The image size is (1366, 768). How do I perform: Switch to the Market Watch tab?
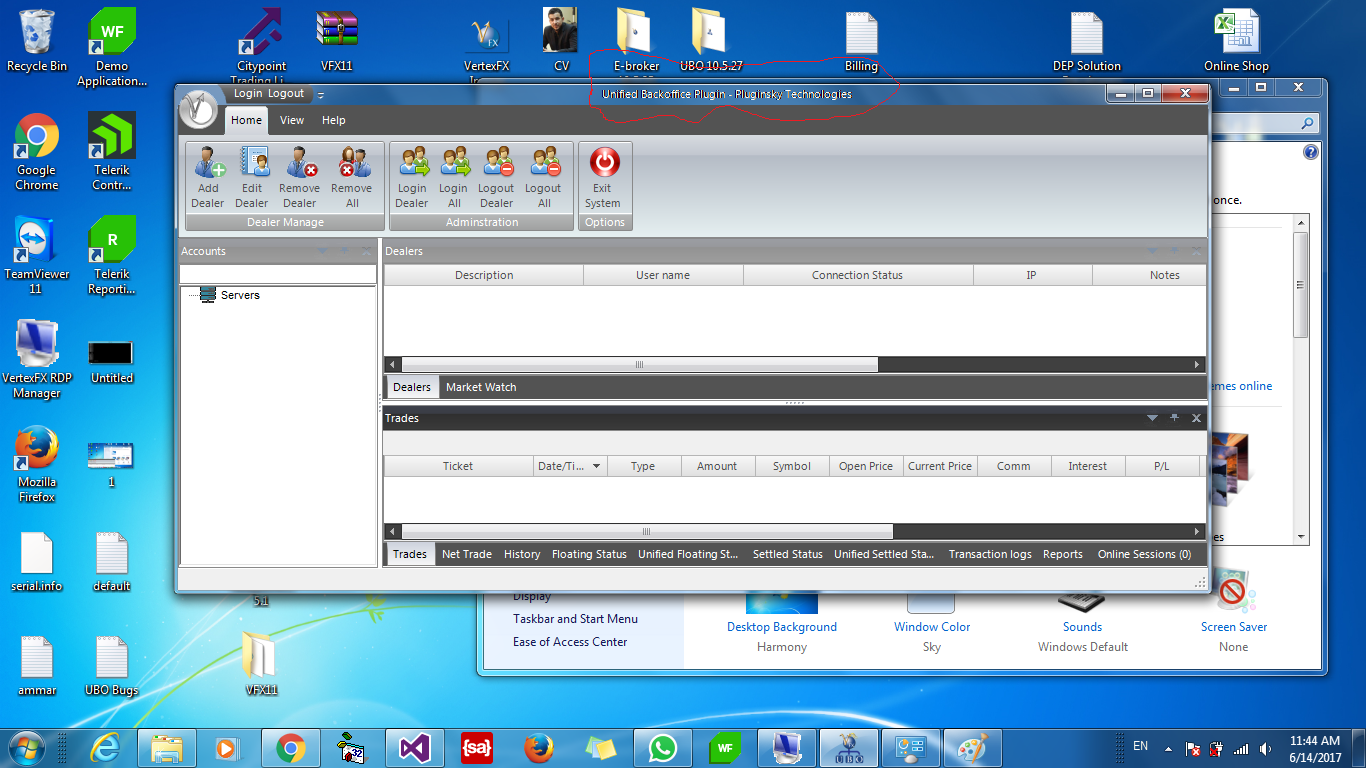[481, 387]
